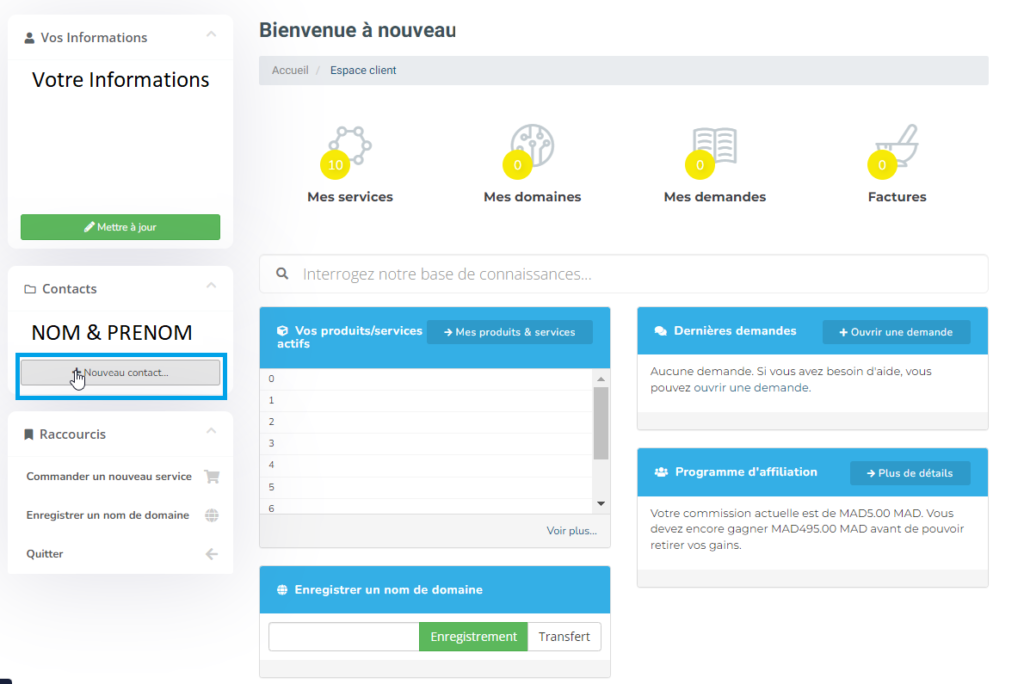Collapse the Contacts panel chevron
Screen dimensions: 1024x684
211,286
